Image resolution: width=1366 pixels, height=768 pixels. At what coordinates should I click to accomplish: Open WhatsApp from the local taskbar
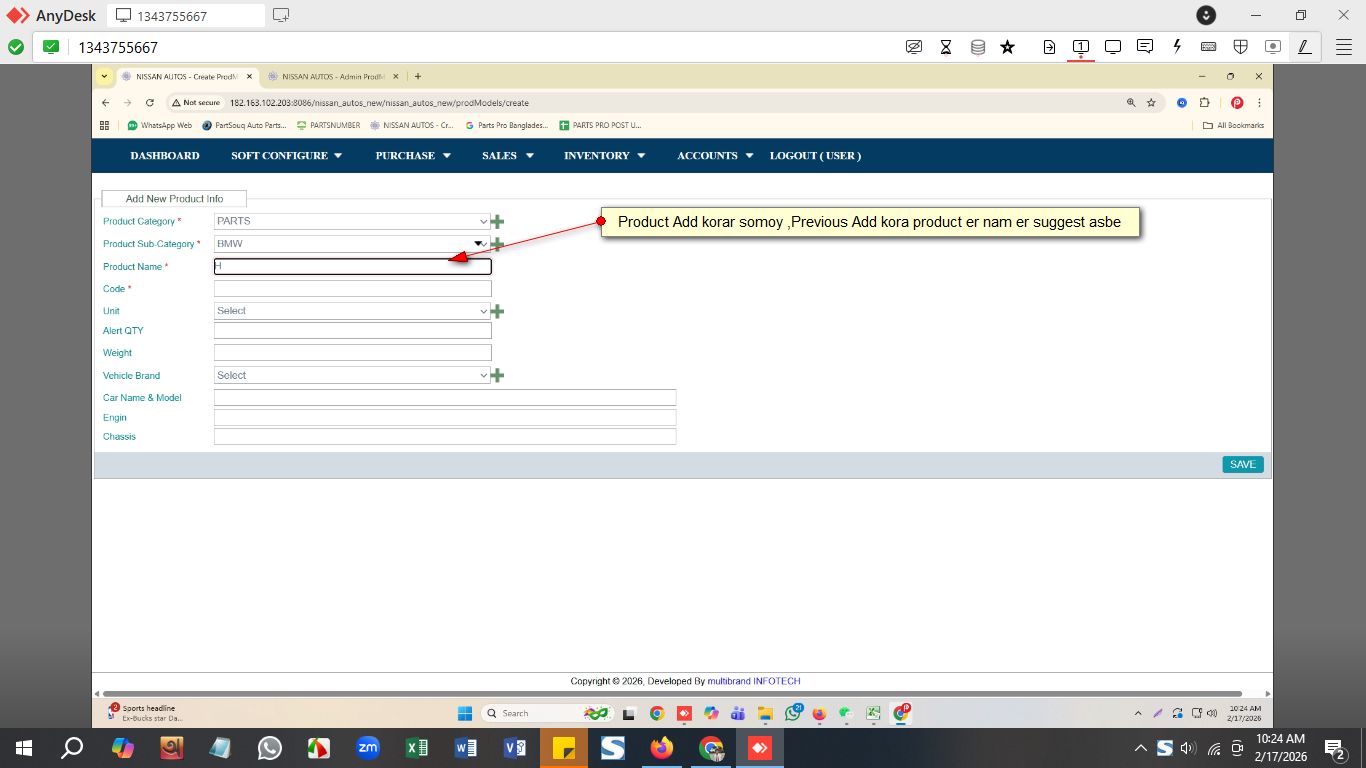tap(270, 748)
